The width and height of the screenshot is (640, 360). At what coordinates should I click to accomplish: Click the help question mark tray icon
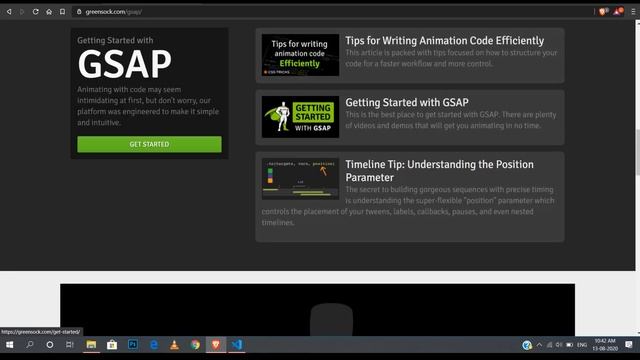point(527,345)
